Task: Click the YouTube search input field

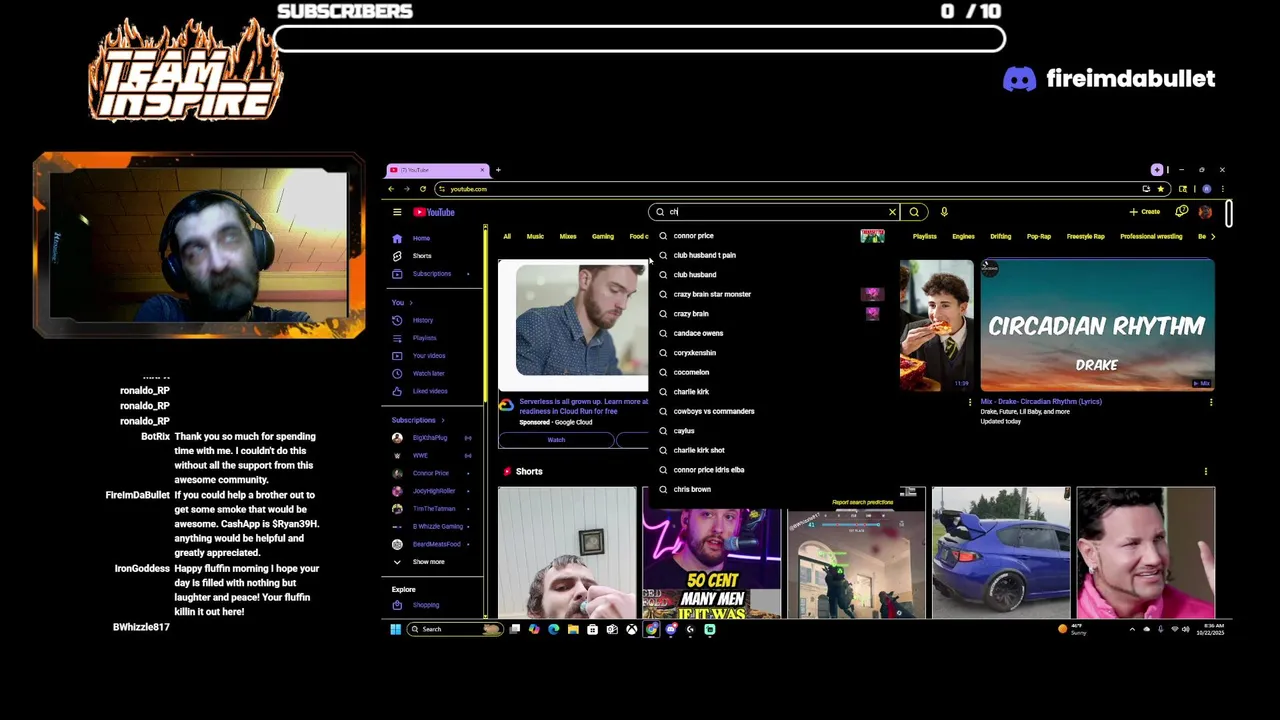Action: pos(775,212)
